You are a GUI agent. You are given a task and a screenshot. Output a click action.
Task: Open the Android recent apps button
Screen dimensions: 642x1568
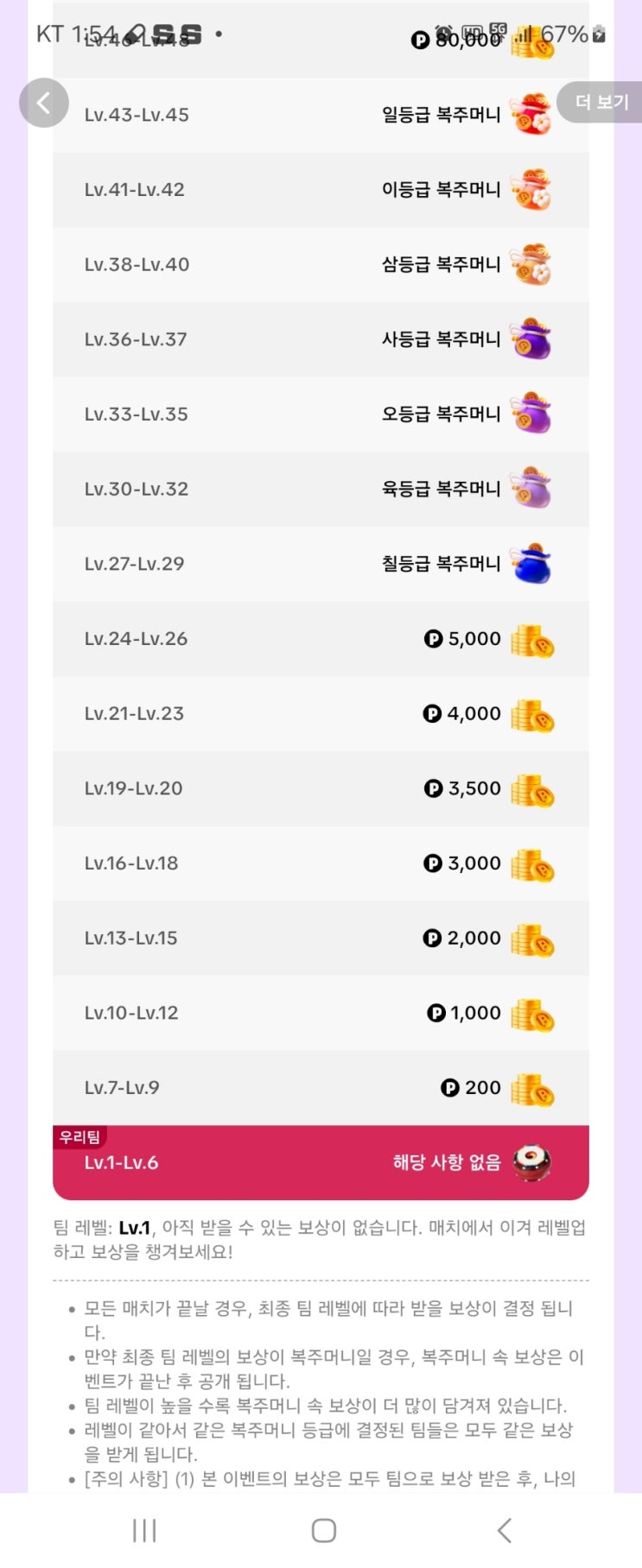[x=144, y=1530]
